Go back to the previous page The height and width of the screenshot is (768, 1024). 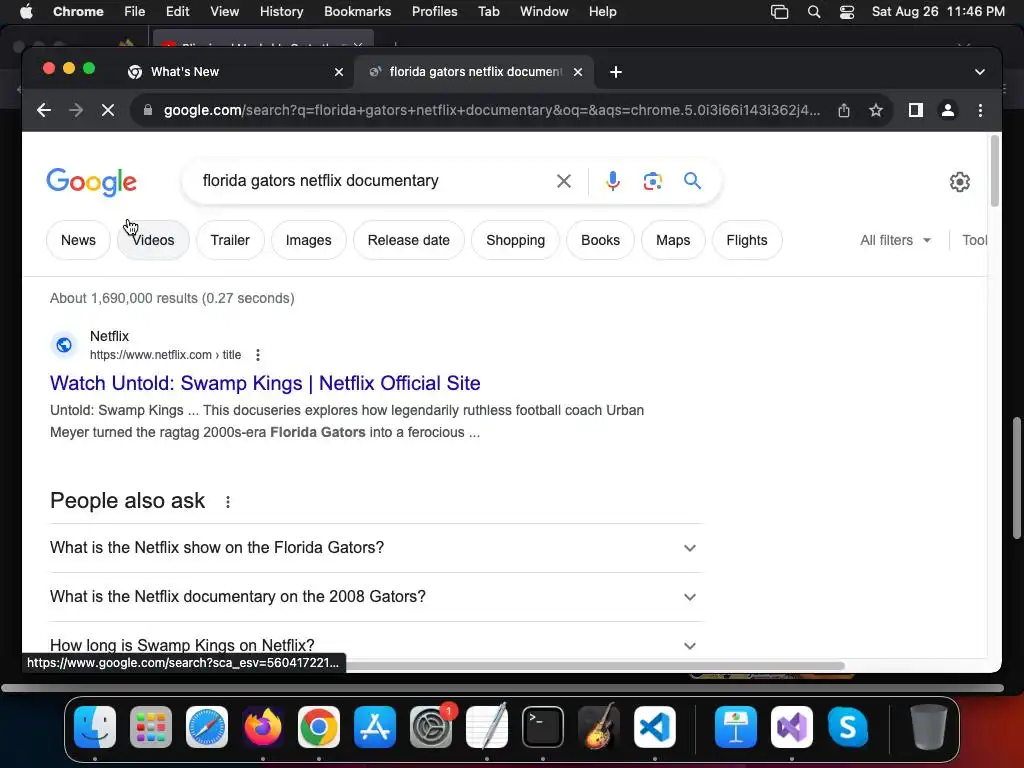coord(44,110)
